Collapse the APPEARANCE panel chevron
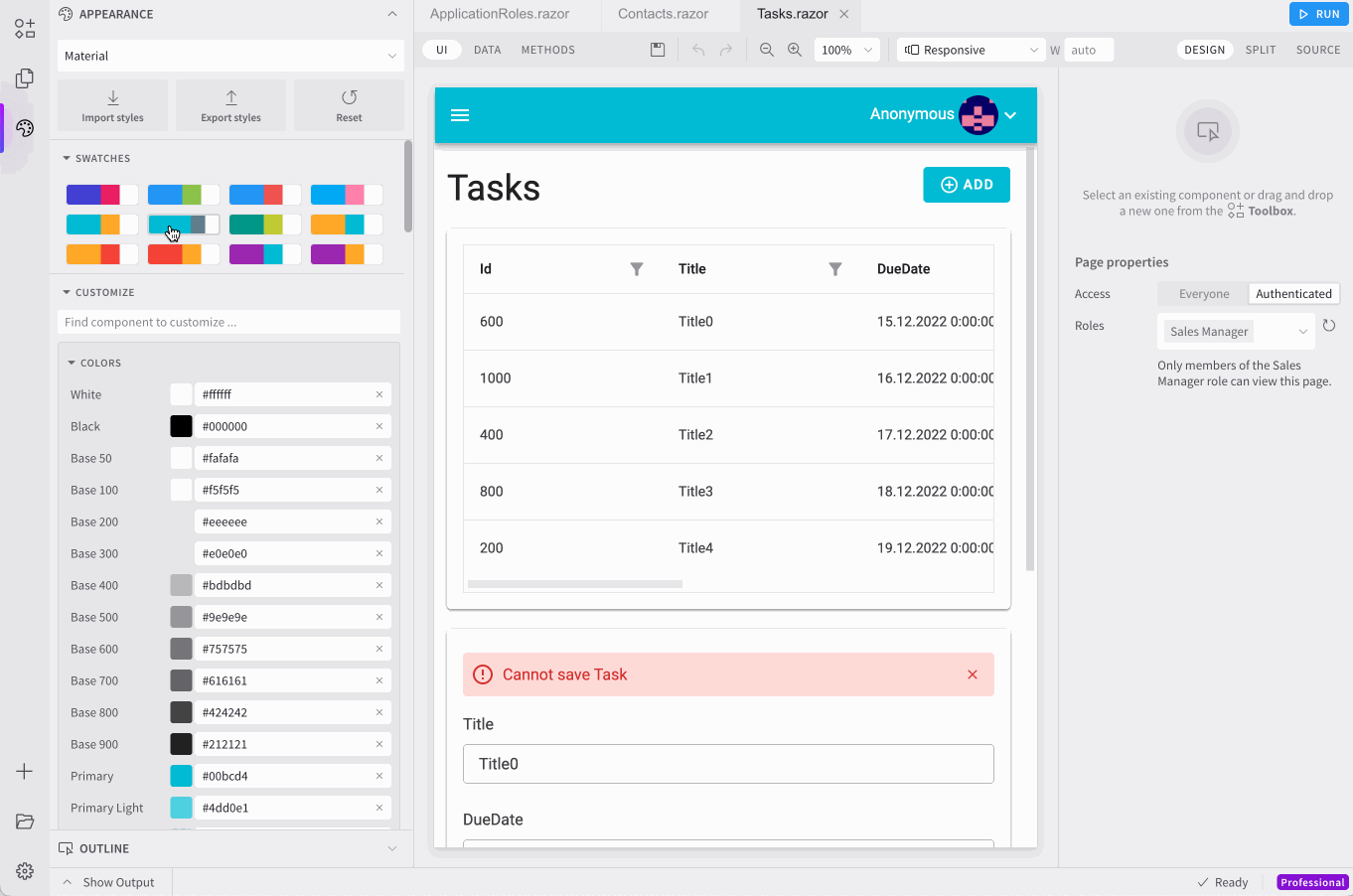Image resolution: width=1353 pixels, height=896 pixels. tap(392, 14)
